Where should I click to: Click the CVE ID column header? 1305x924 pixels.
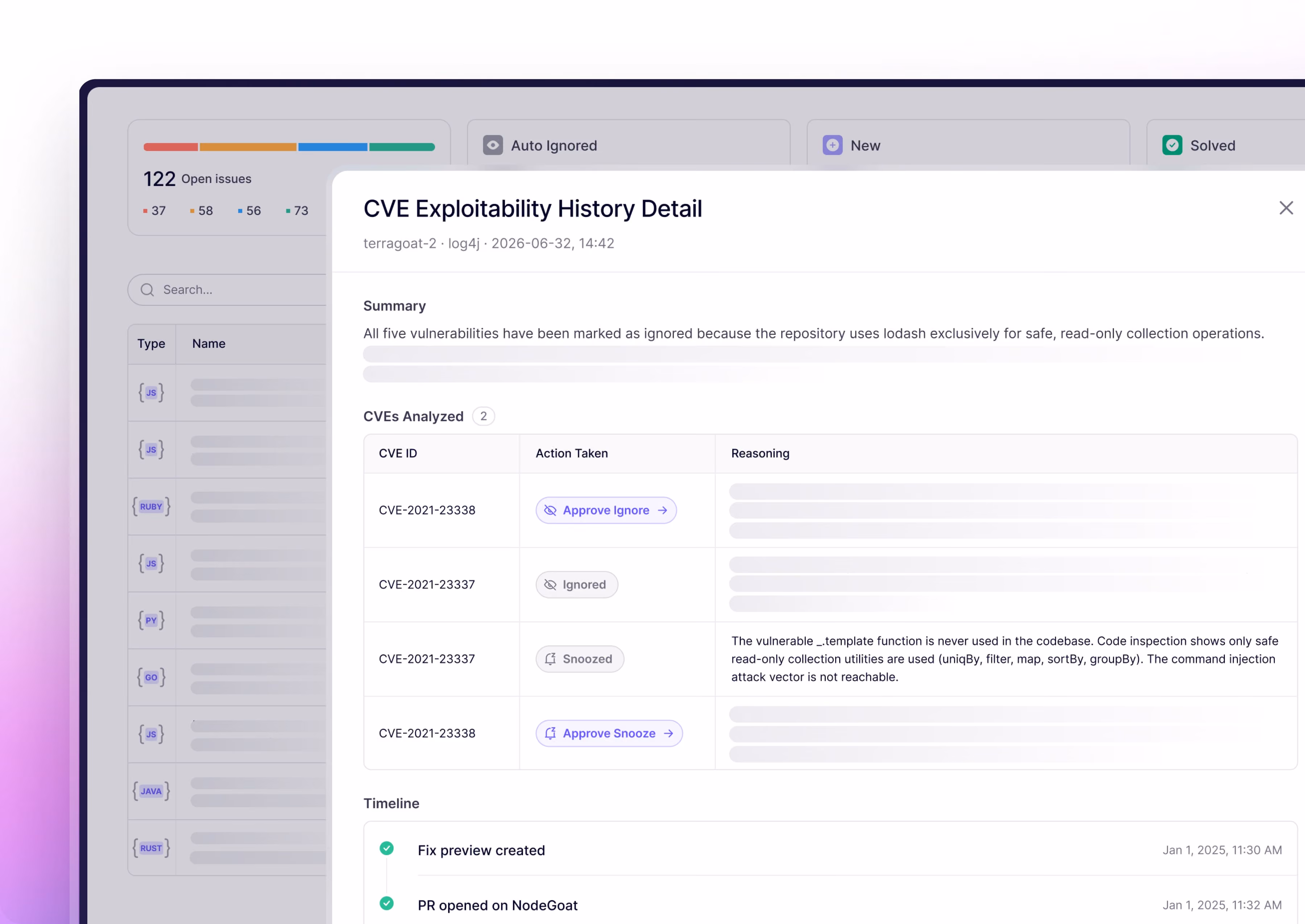tap(398, 453)
